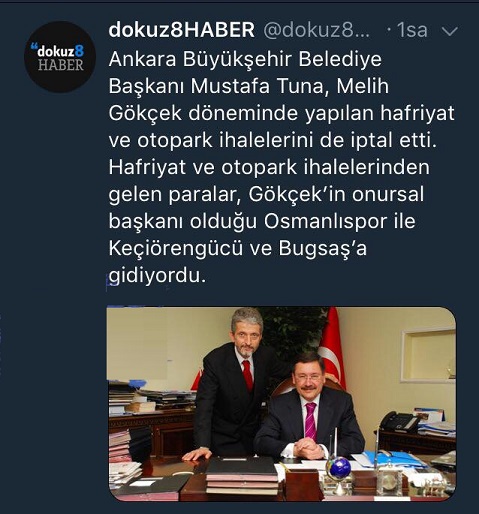Open the @dokuz8... account handle
Image resolution: width=479 pixels, height=514 pixels.
point(317,30)
